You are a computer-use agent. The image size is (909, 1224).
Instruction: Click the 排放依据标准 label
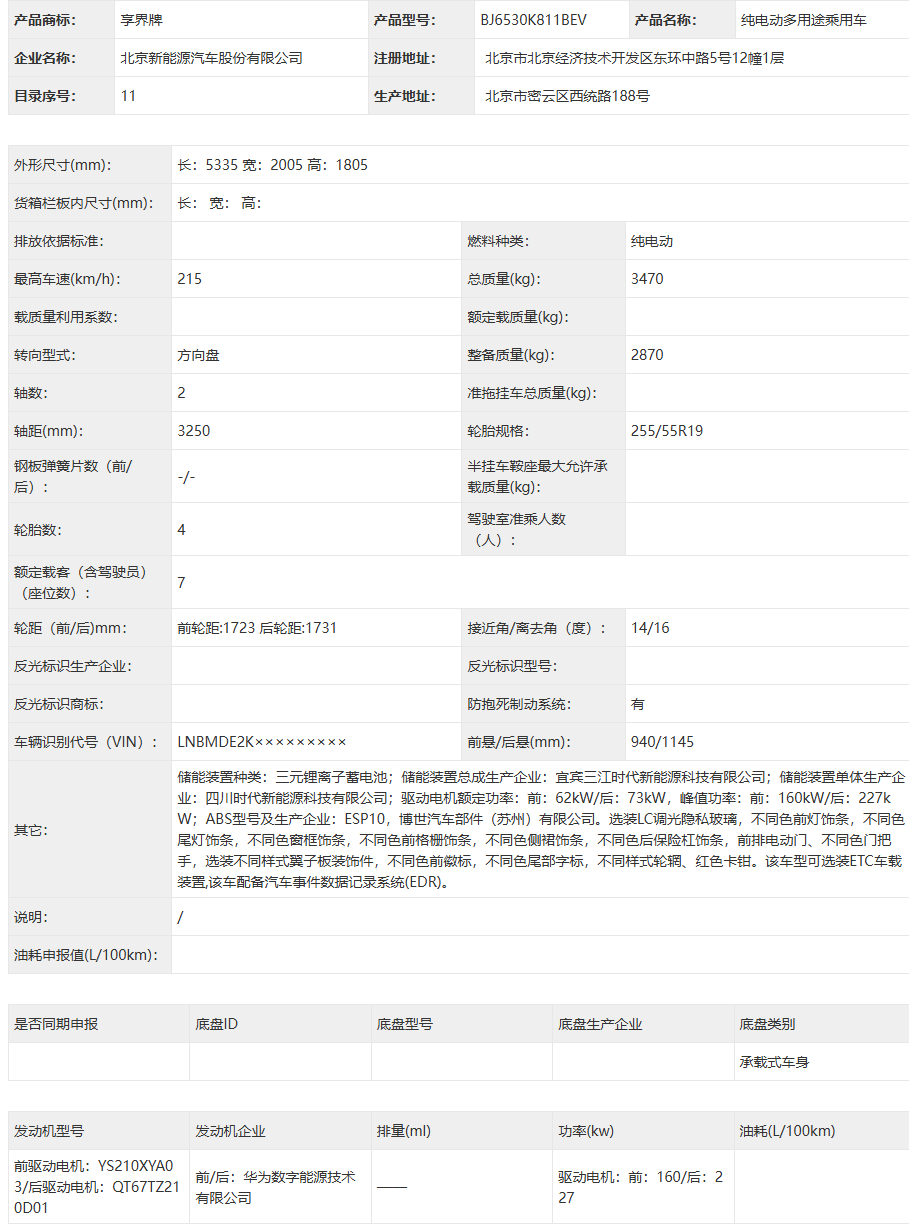[x=59, y=241]
